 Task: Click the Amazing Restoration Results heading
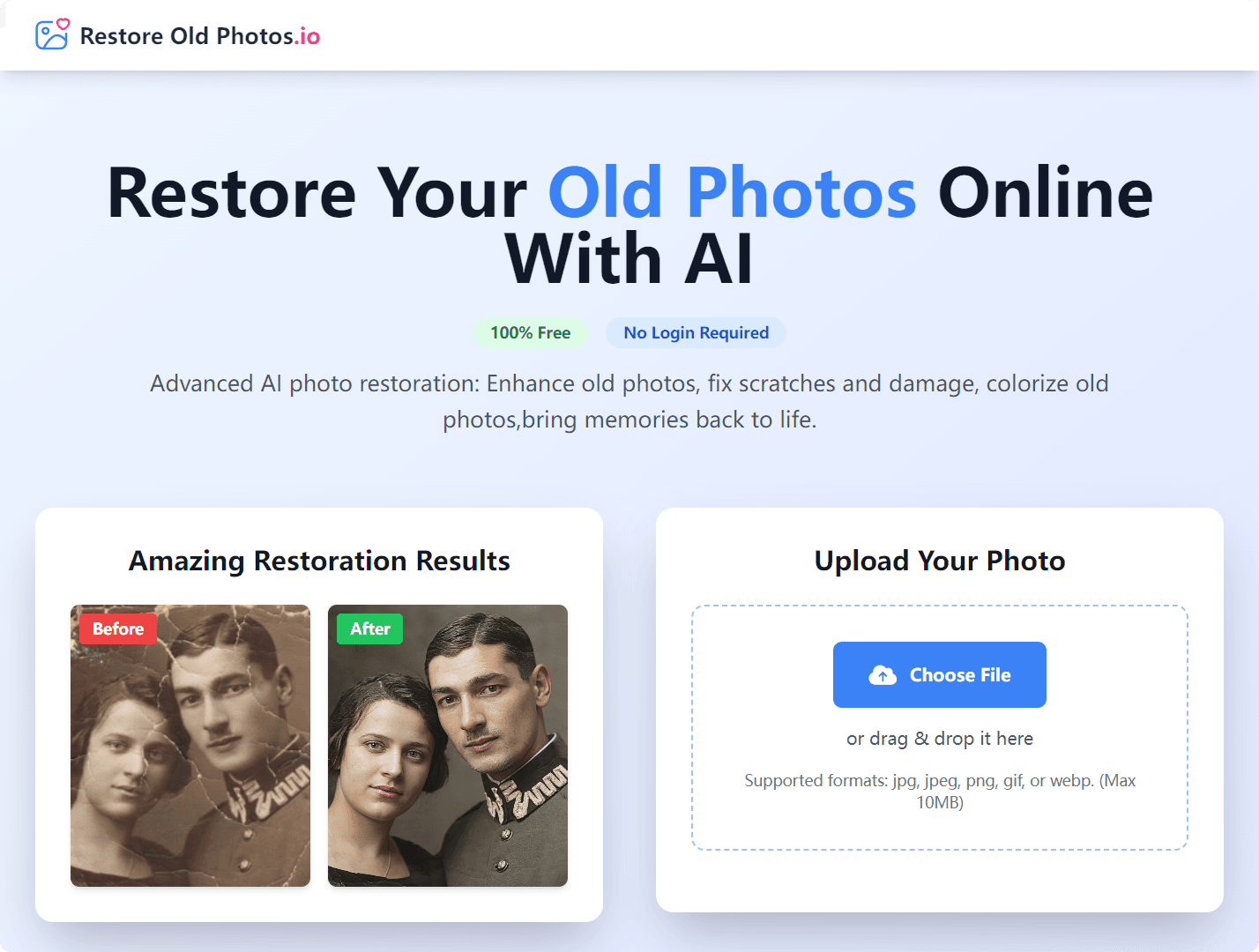pyautogui.click(x=319, y=561)
